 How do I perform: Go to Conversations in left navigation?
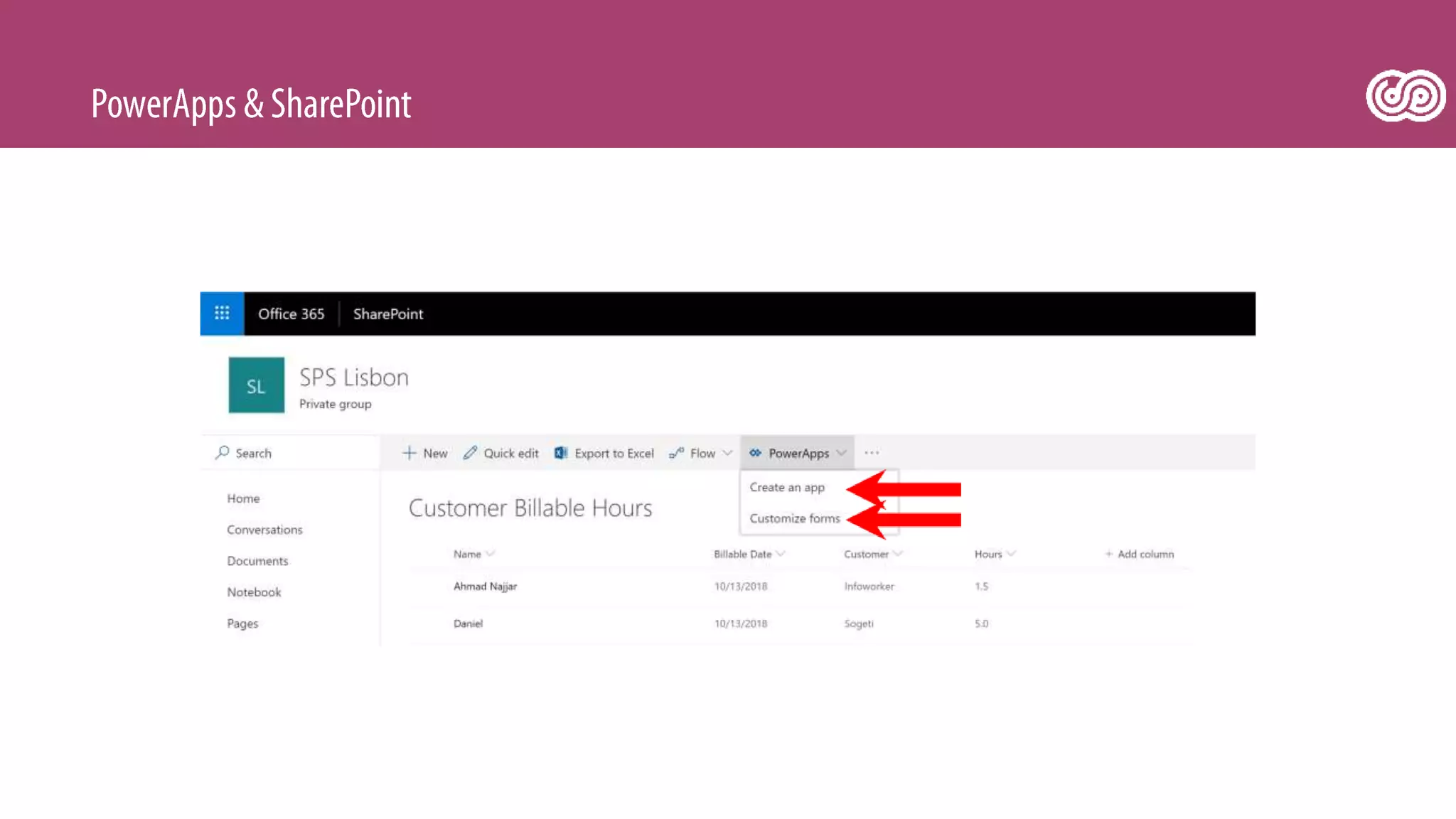point(264,530)
